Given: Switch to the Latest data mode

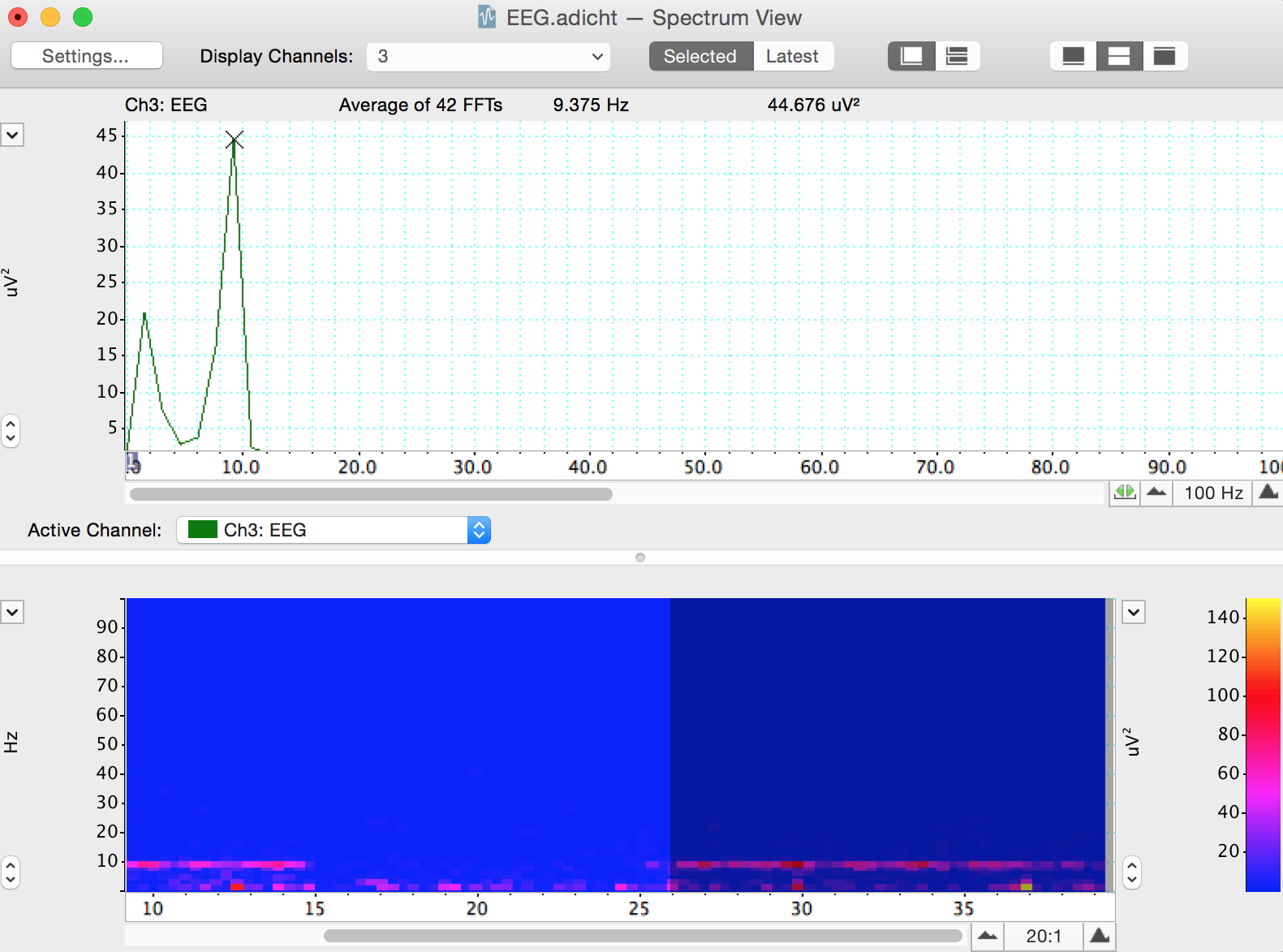Looking at the screenshot, I should pyautogui.click(x=792, y=56).
